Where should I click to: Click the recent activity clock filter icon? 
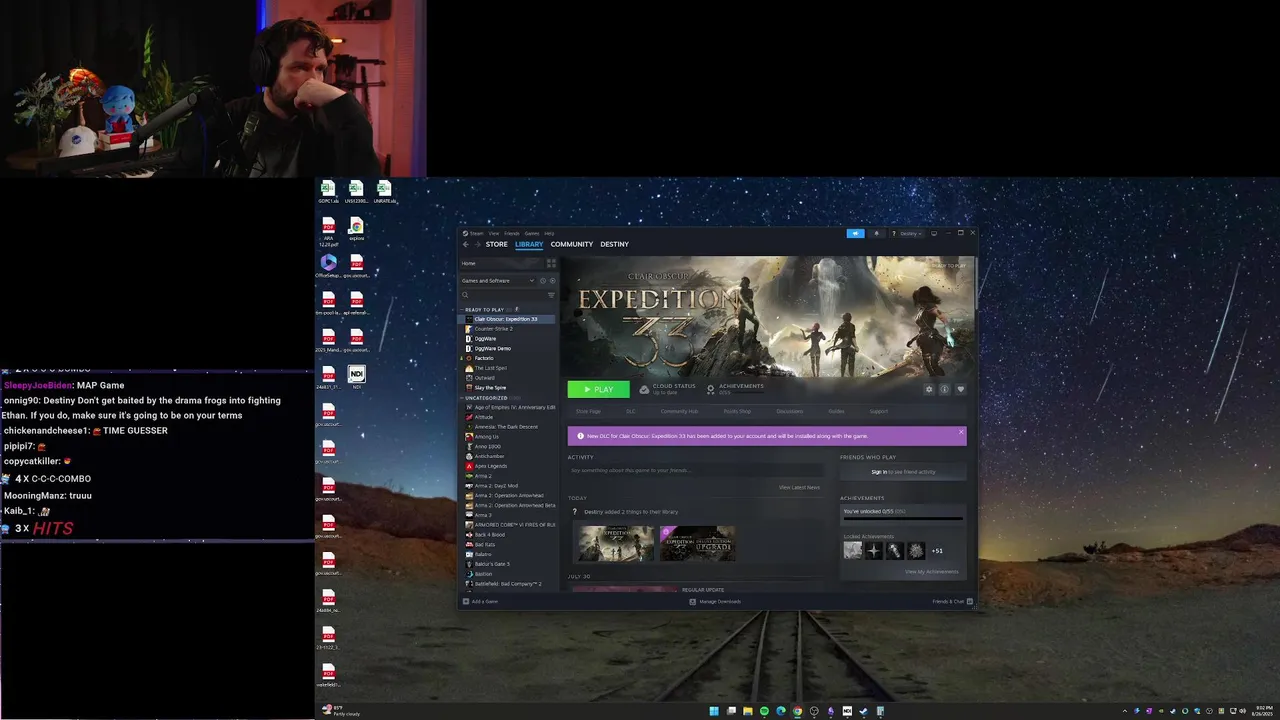coord(543,281)
